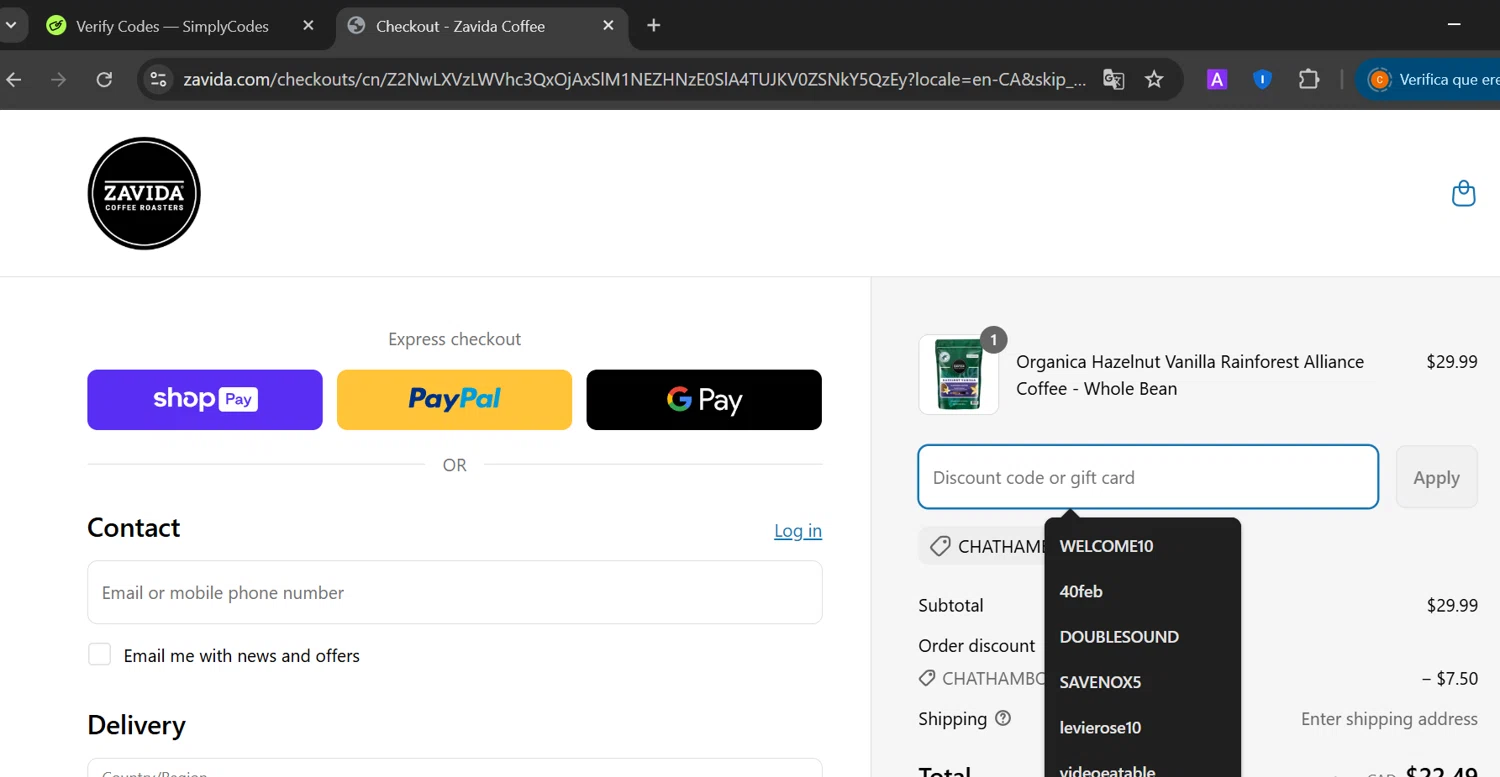This screenshot has height=777, width=1500.
Task: Click Apply to submit the discount code
Action: pyautogui.click(x=1436, y=477)
